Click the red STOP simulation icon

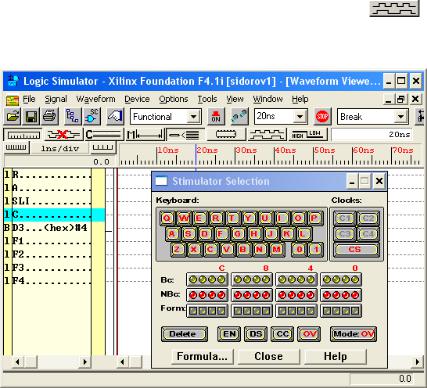point(322,116)
